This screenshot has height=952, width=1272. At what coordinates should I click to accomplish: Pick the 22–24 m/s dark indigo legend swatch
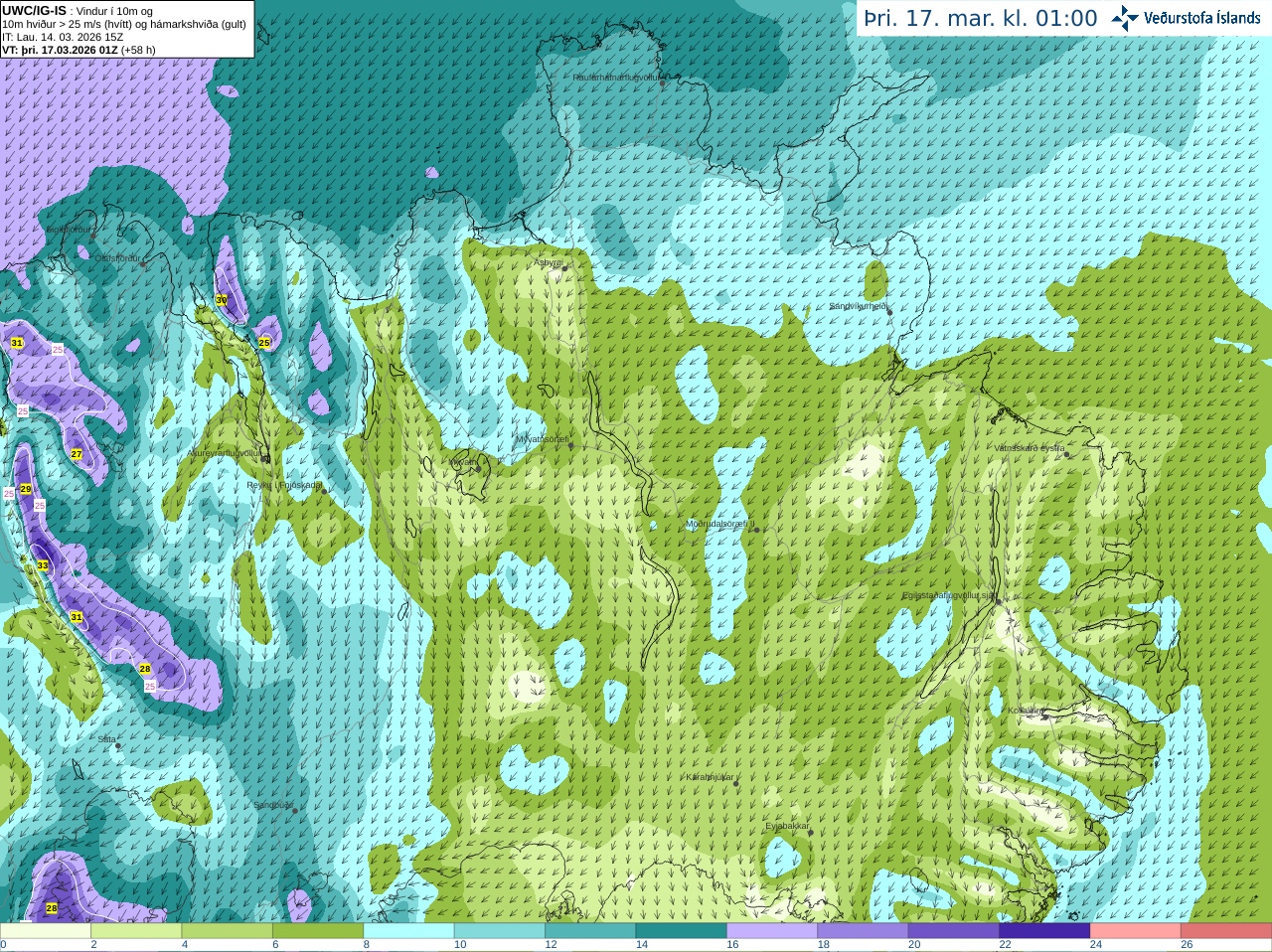(x=1044, y=931)
